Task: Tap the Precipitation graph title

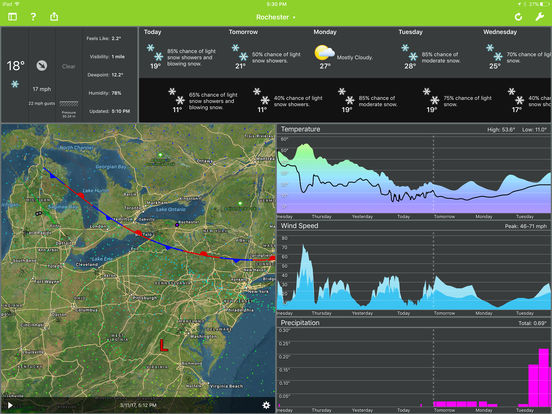Action: (x=300, y=322)
